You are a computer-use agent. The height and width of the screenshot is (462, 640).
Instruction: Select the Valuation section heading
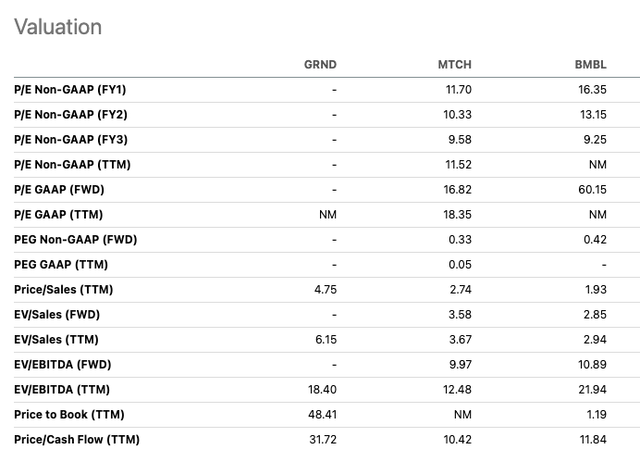[x=58, y=27]
